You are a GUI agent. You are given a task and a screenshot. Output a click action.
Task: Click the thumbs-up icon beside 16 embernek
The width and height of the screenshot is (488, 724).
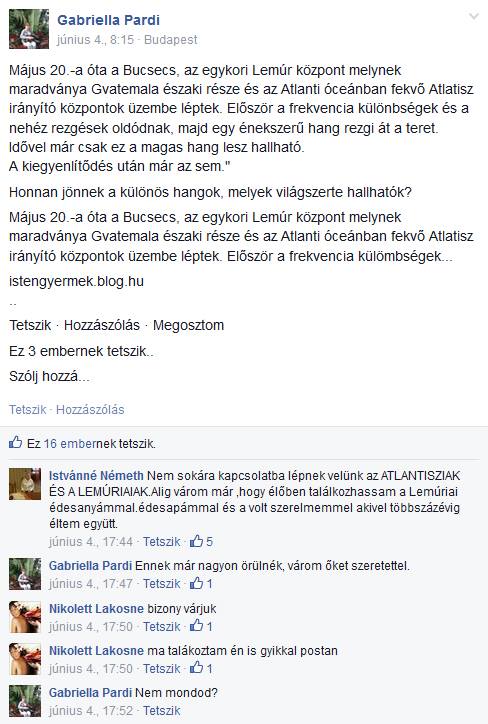click(x=15, y=442)
